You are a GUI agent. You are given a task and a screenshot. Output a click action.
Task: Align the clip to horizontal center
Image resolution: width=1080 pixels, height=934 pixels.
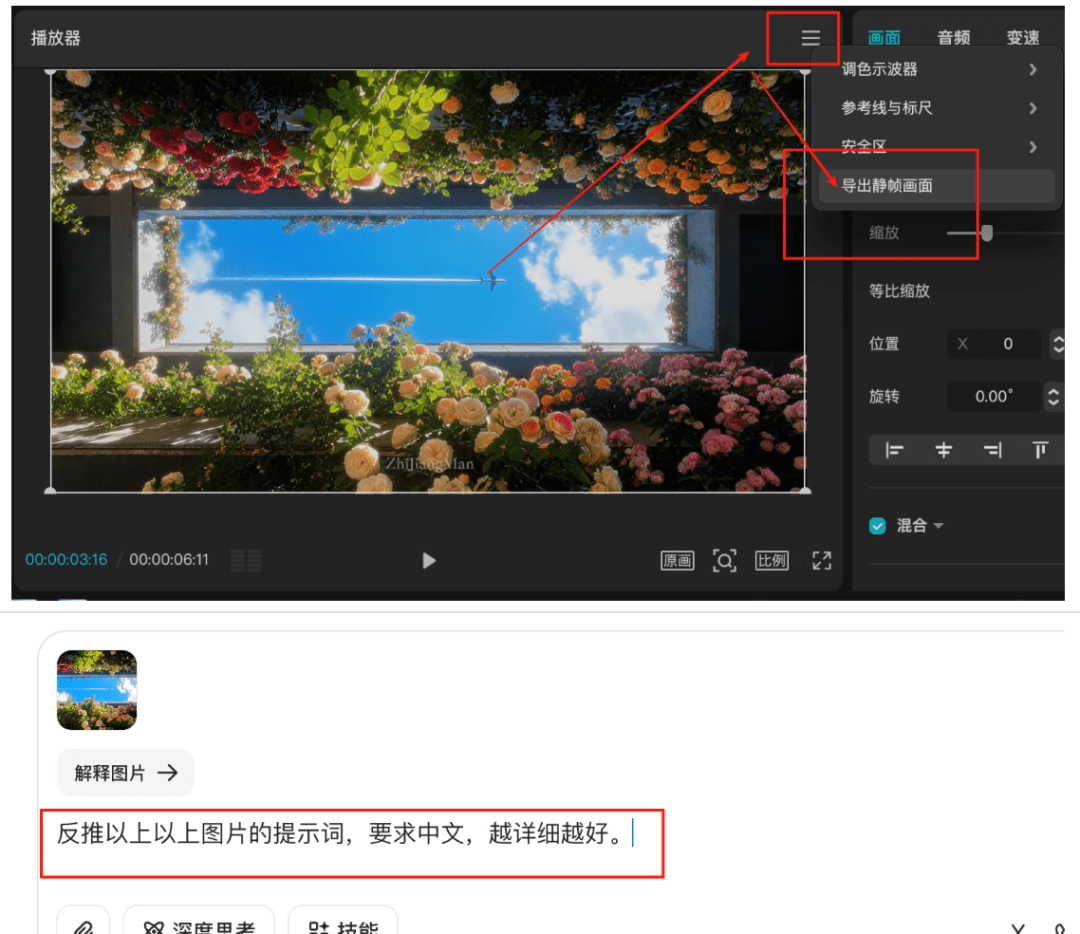pos(943,451)
